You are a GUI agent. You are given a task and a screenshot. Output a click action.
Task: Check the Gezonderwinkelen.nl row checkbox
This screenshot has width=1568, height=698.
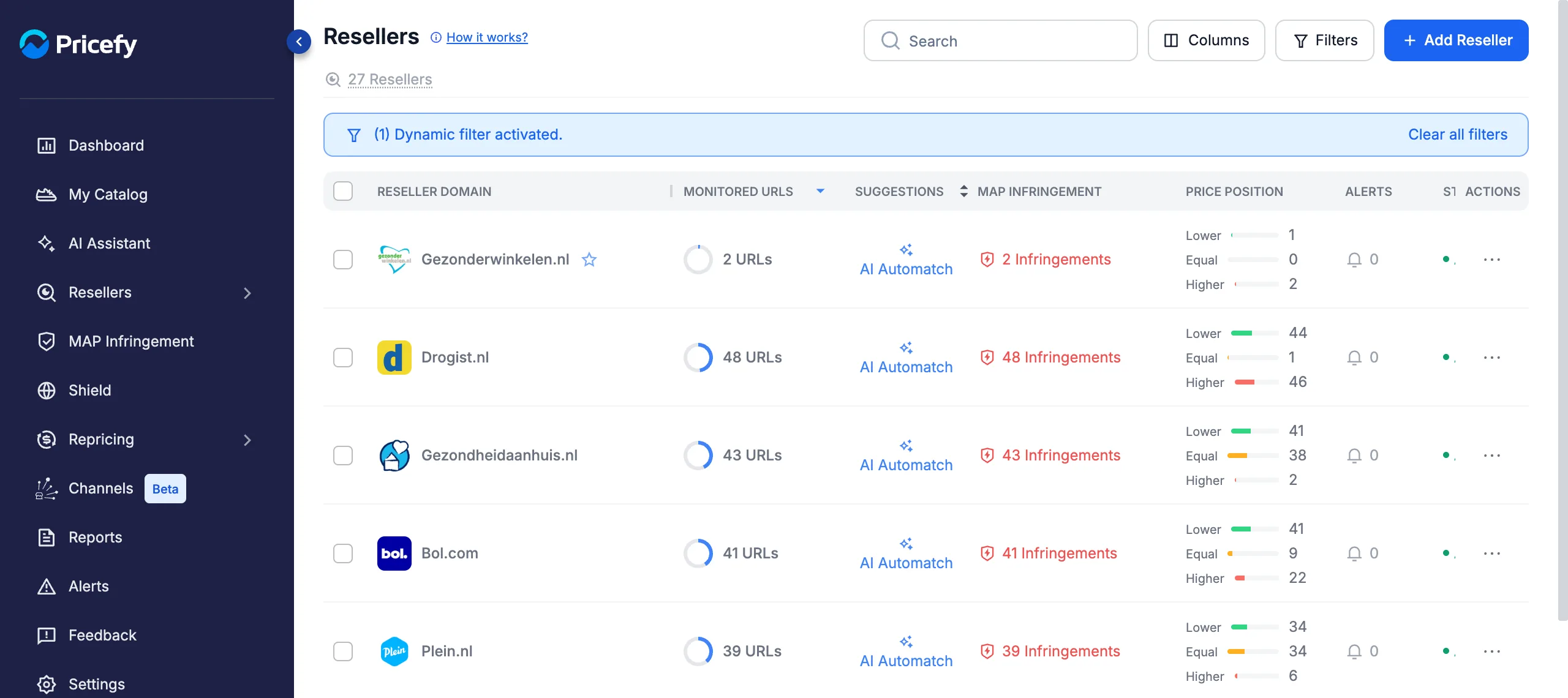click(x=343, y=260)
